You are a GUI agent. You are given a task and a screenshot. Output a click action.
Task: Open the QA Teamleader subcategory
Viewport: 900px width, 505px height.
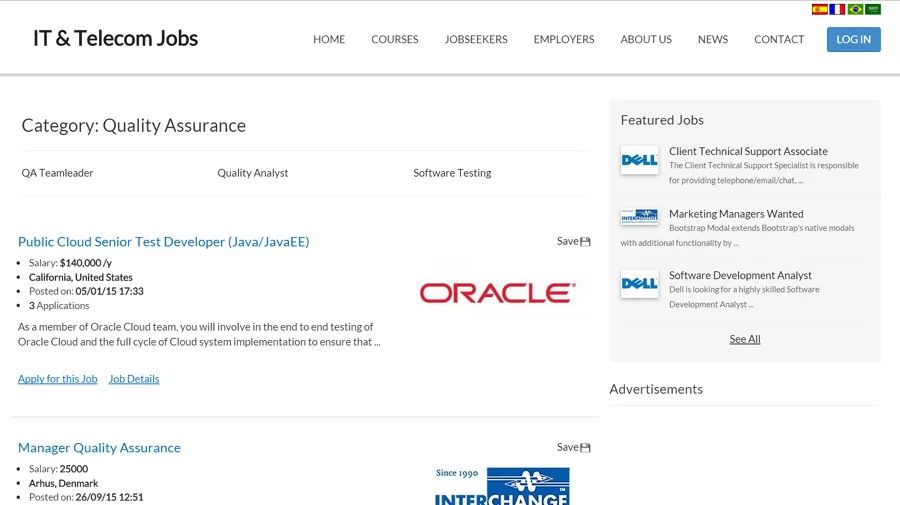(57, 173)
